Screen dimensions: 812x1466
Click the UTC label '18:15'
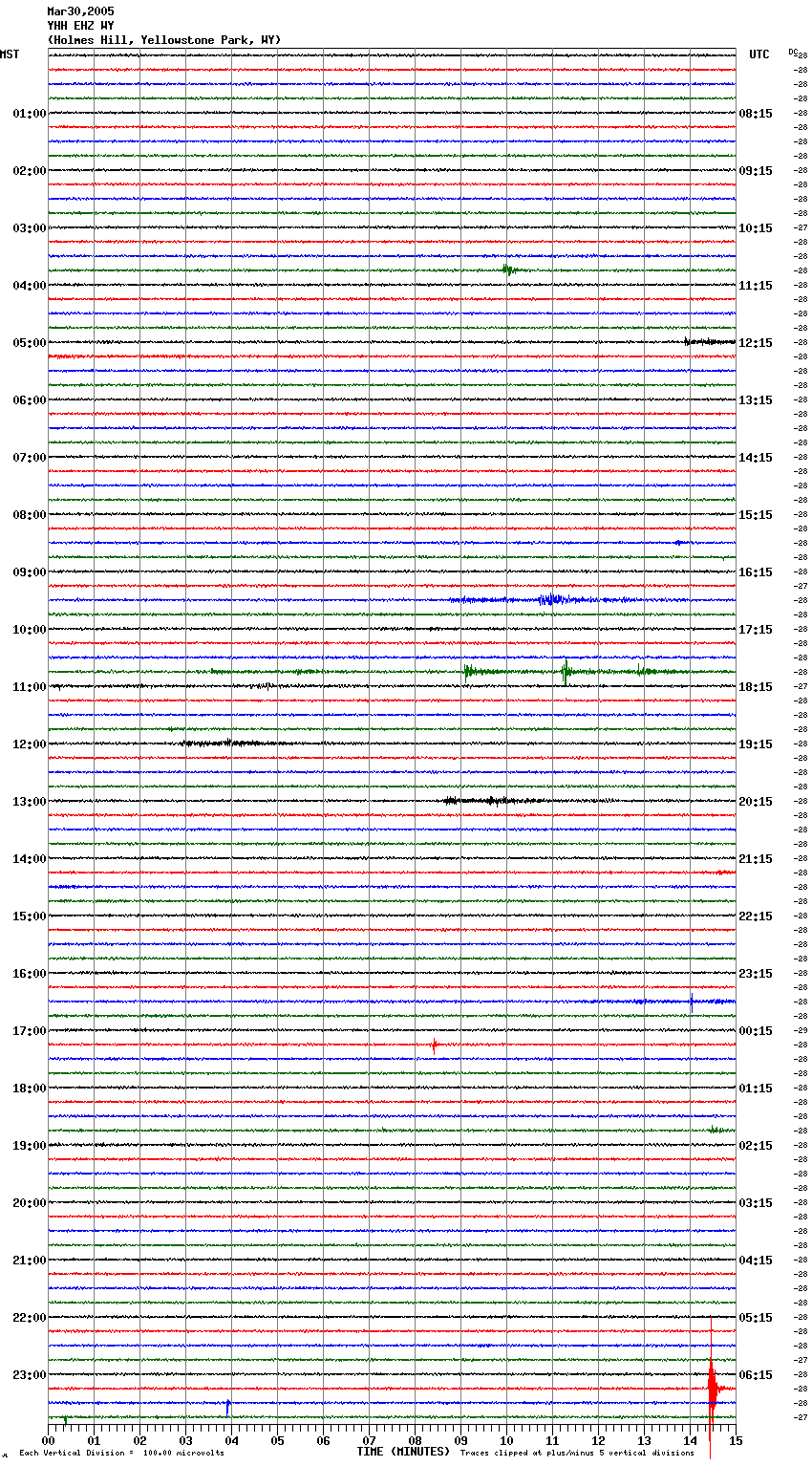756,687
